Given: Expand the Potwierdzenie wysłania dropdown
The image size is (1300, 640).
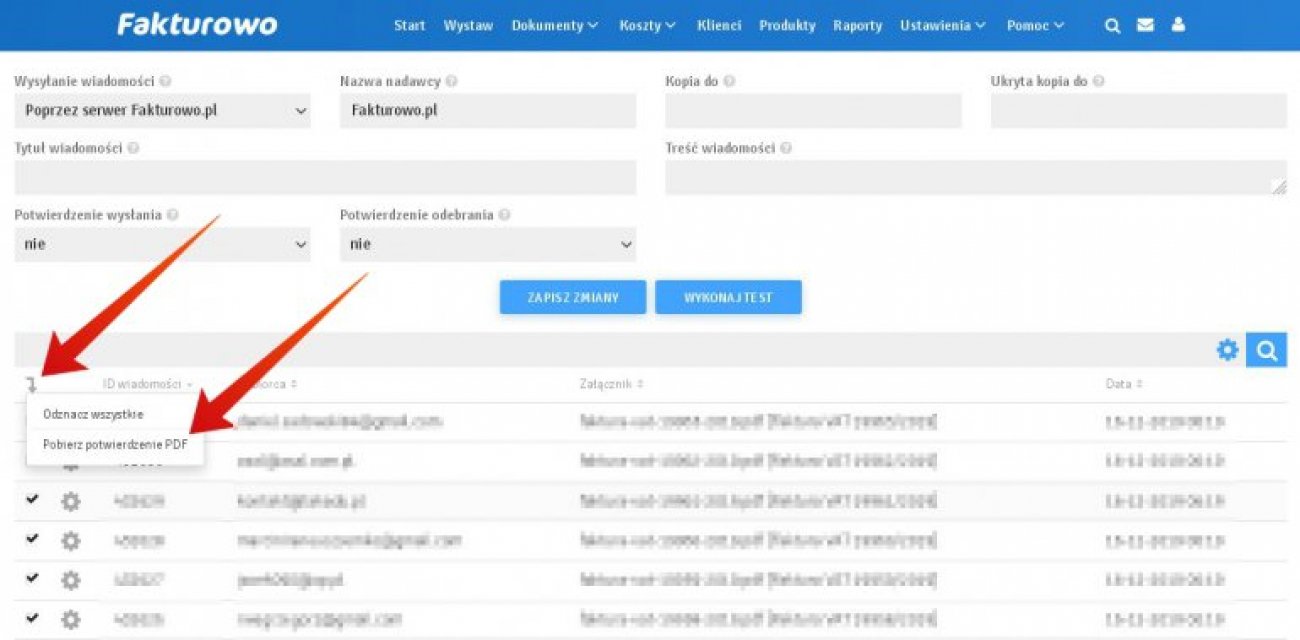Looking at the screenshot, I should (162, 244).
